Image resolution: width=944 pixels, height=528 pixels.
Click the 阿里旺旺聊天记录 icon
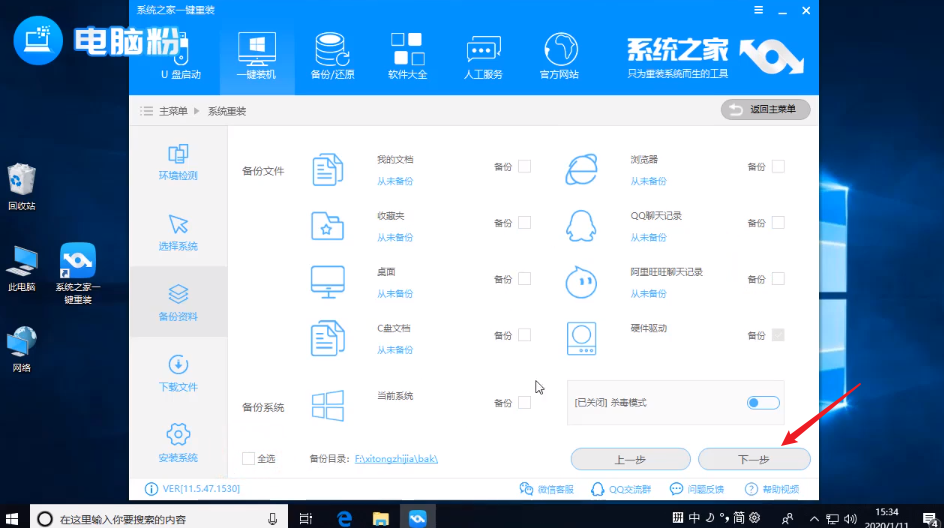pyautogui.click(x=581, y=282)
